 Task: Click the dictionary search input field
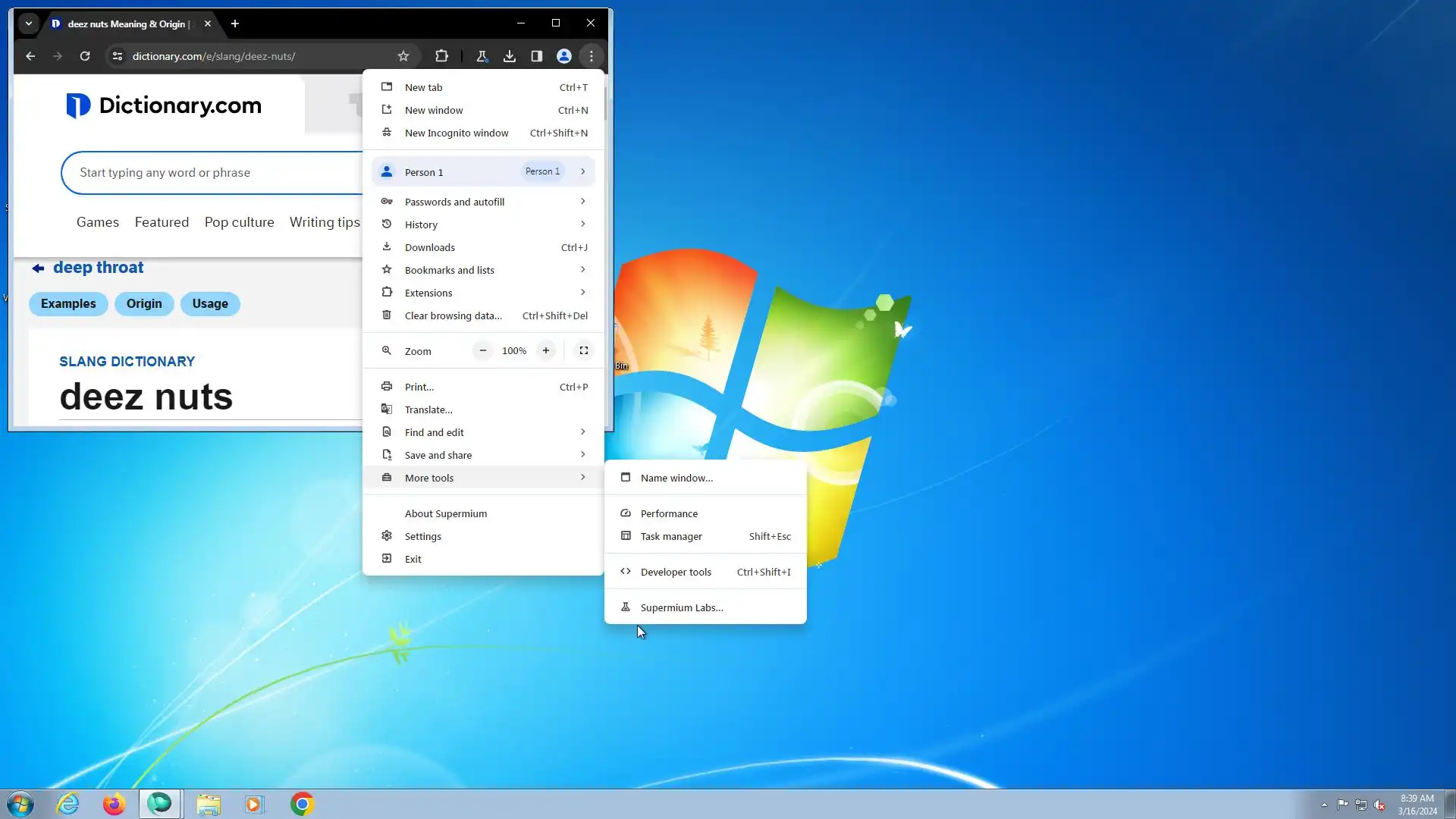coord(212,173)
